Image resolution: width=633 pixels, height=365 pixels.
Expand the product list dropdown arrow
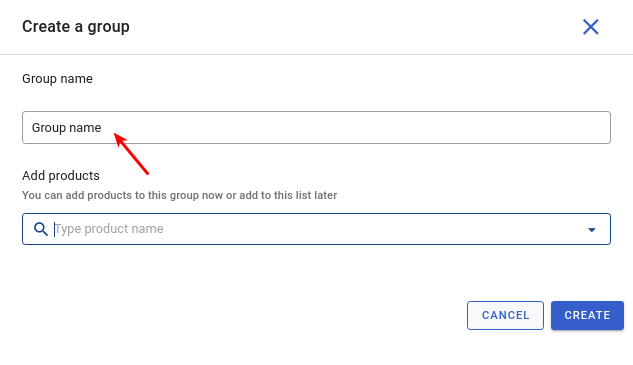pyautogui.click(x=591, y=230)
